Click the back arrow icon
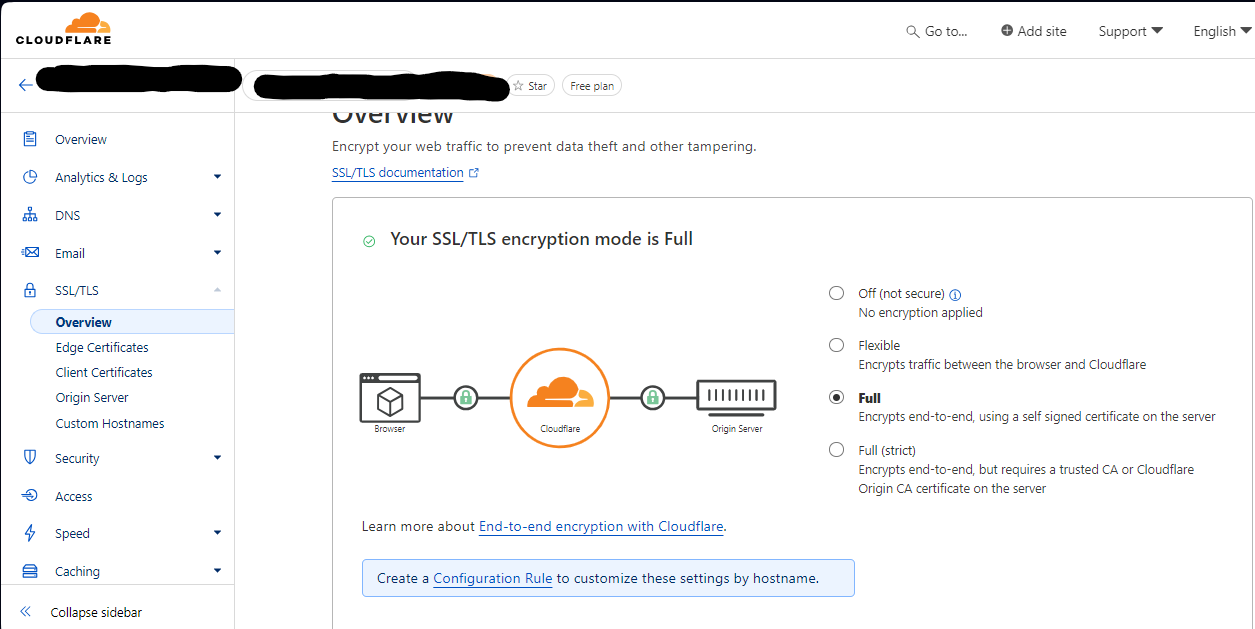Viewport: 1255px width, 629px height. [x=25, y=85]
